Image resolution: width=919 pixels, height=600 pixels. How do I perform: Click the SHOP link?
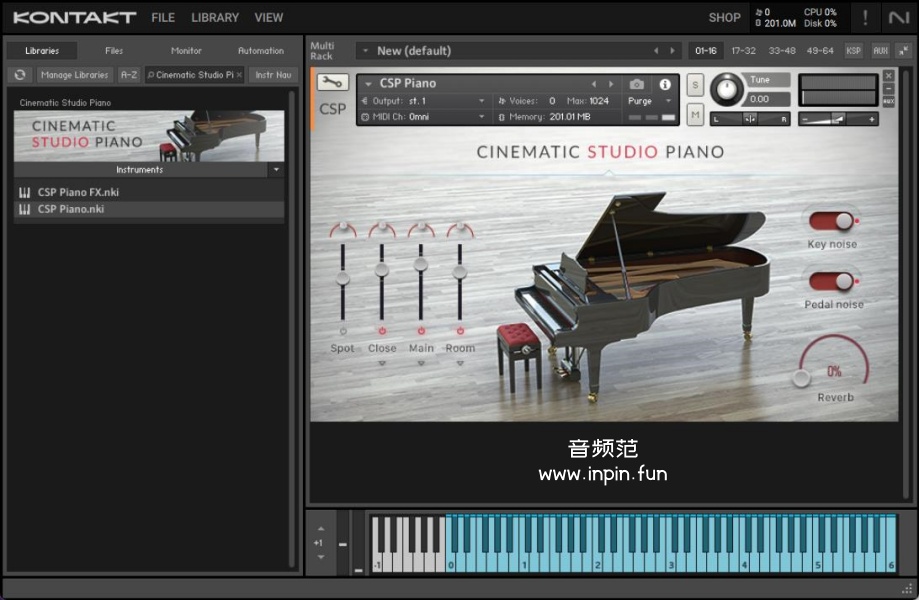pyautogui.click(x=724, y=18)
